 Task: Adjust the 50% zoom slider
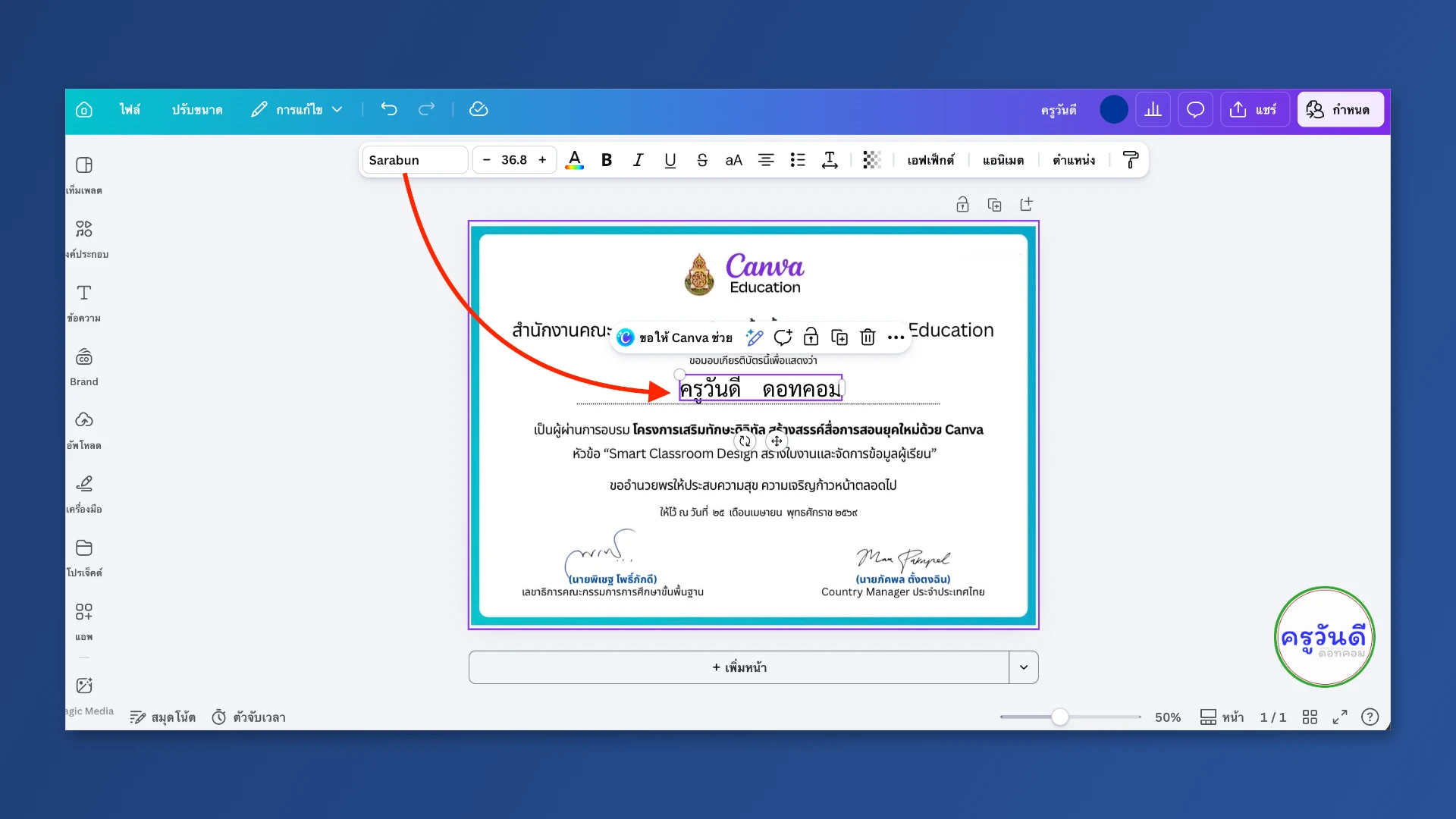[1061, 716]
